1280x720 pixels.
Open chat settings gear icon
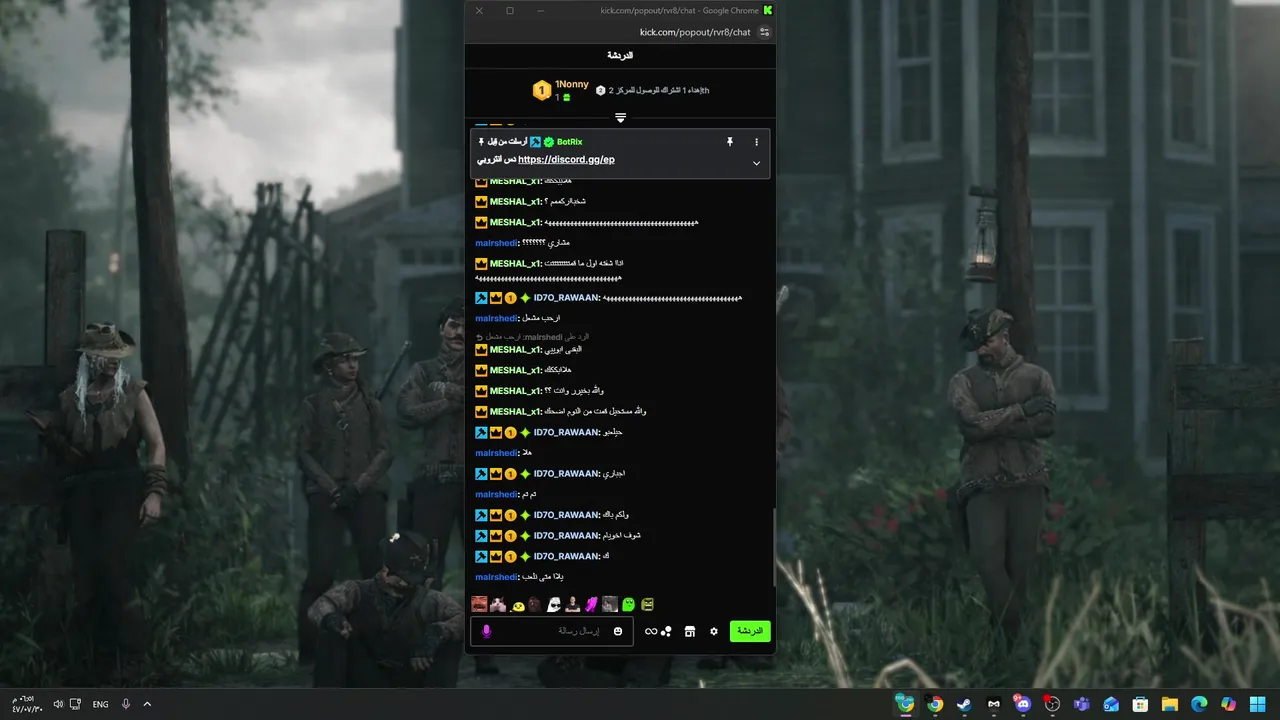(714, 631)
